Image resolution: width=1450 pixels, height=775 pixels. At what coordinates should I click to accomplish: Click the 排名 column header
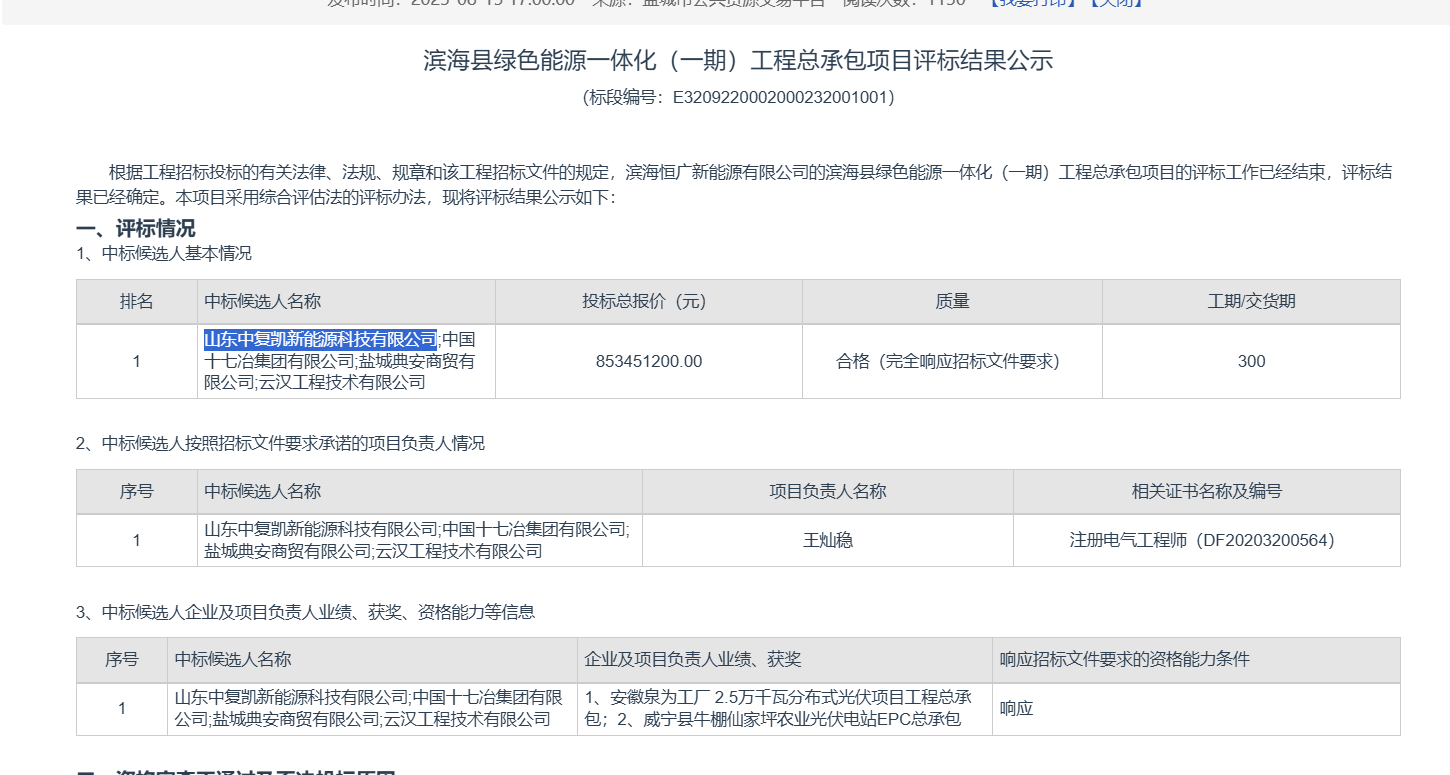point(137,302)
